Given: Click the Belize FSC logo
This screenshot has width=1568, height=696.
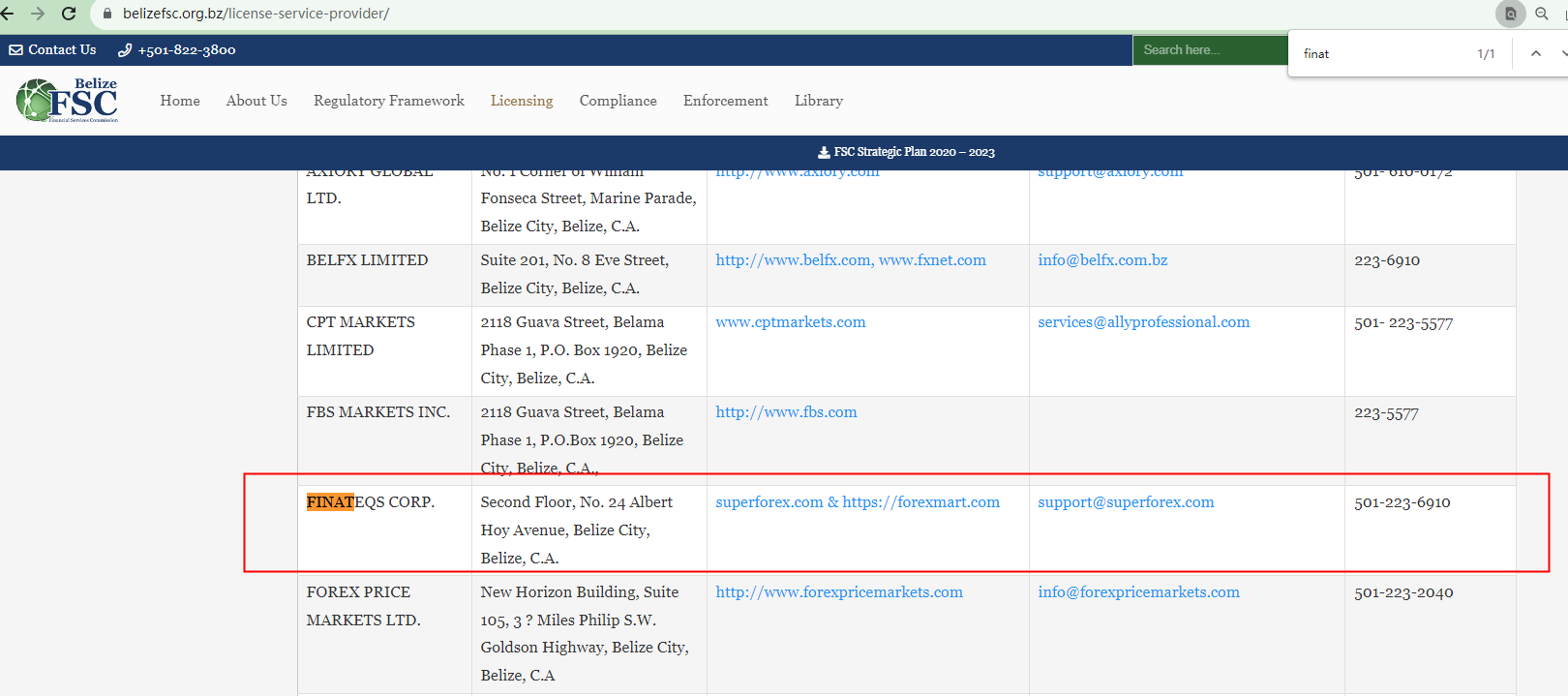Looking at the screenshot, I should tap(67, 101).
